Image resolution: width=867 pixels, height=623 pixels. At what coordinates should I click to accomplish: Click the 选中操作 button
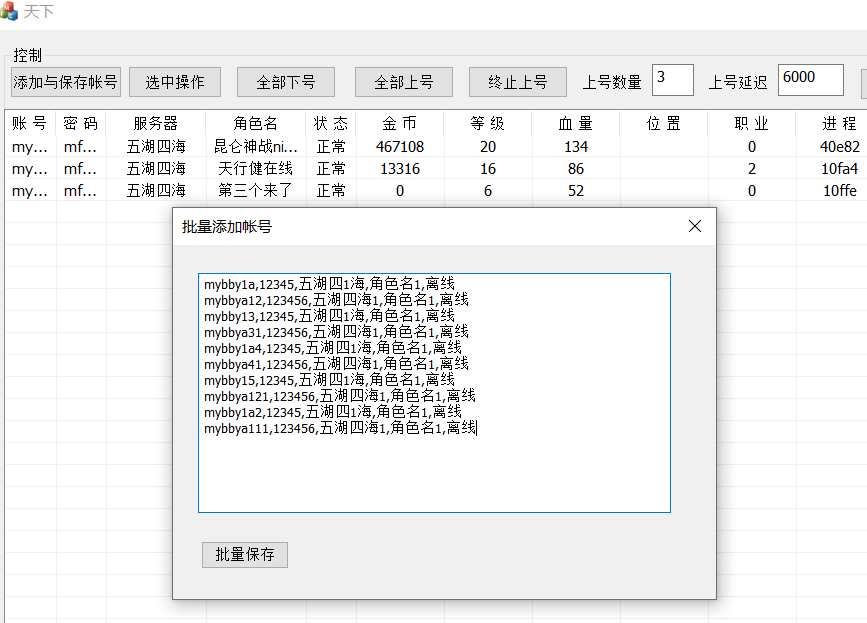pos(174,82)
